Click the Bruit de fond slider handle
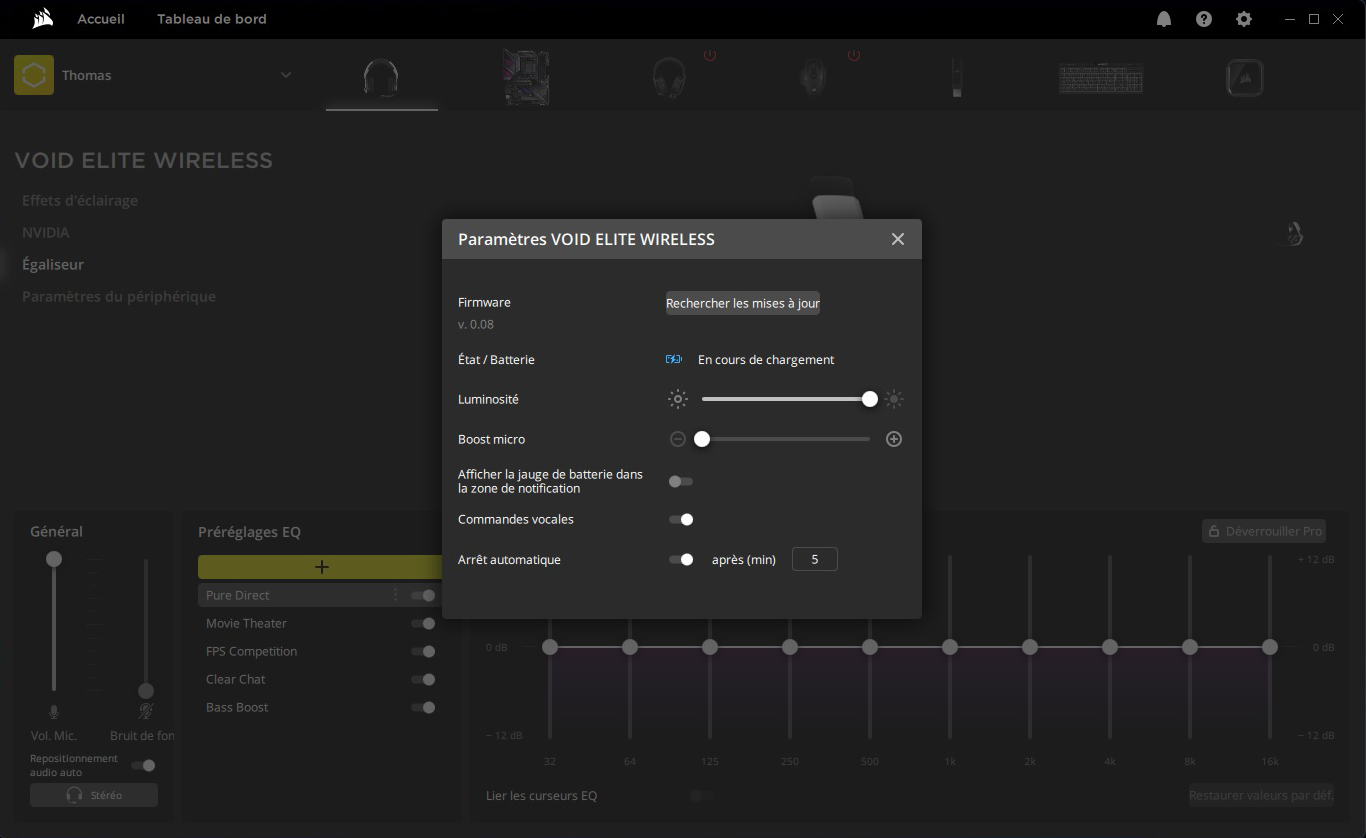 [146, 691]
